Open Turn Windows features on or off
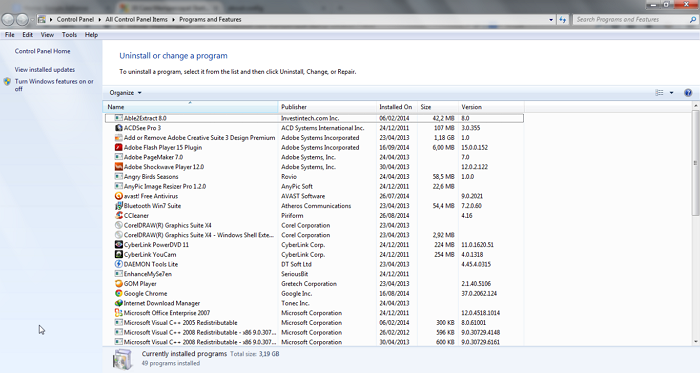The width and height of the screenshot is (700, 373). tap(54, 85)
